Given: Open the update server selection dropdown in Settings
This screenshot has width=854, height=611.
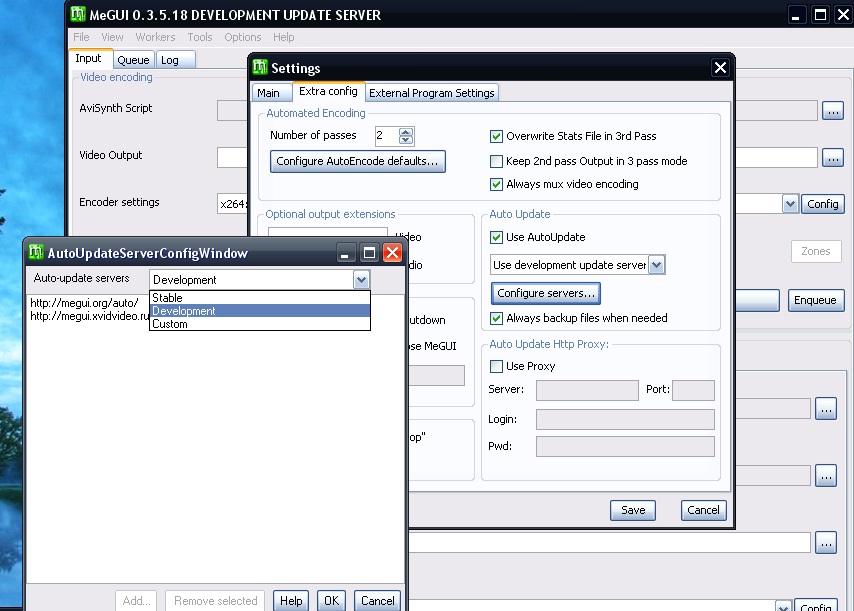Looking at the screenshot, I should [x=656, y=265].
